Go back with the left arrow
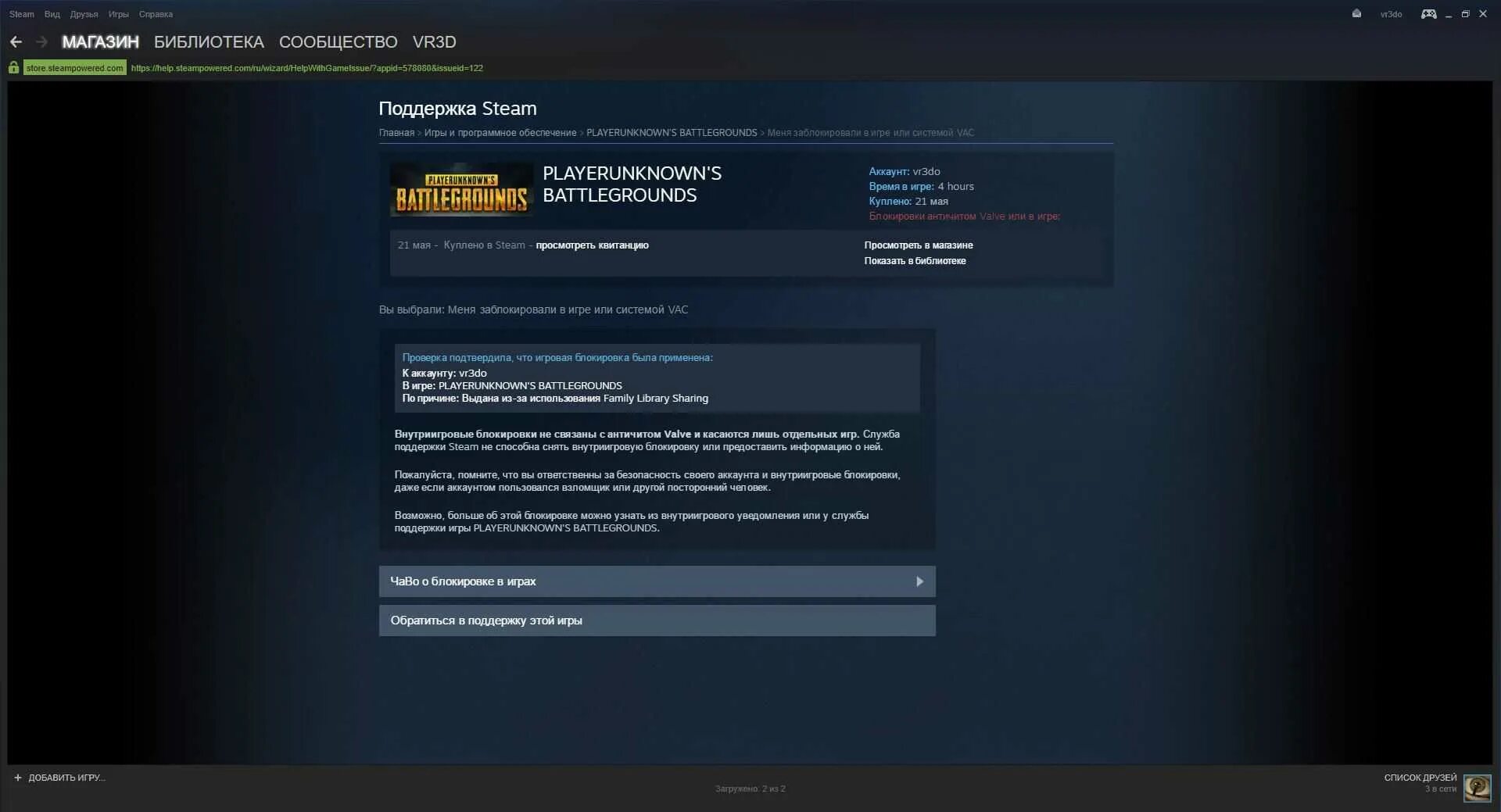The image size is (1501, 812). [16, 42]
